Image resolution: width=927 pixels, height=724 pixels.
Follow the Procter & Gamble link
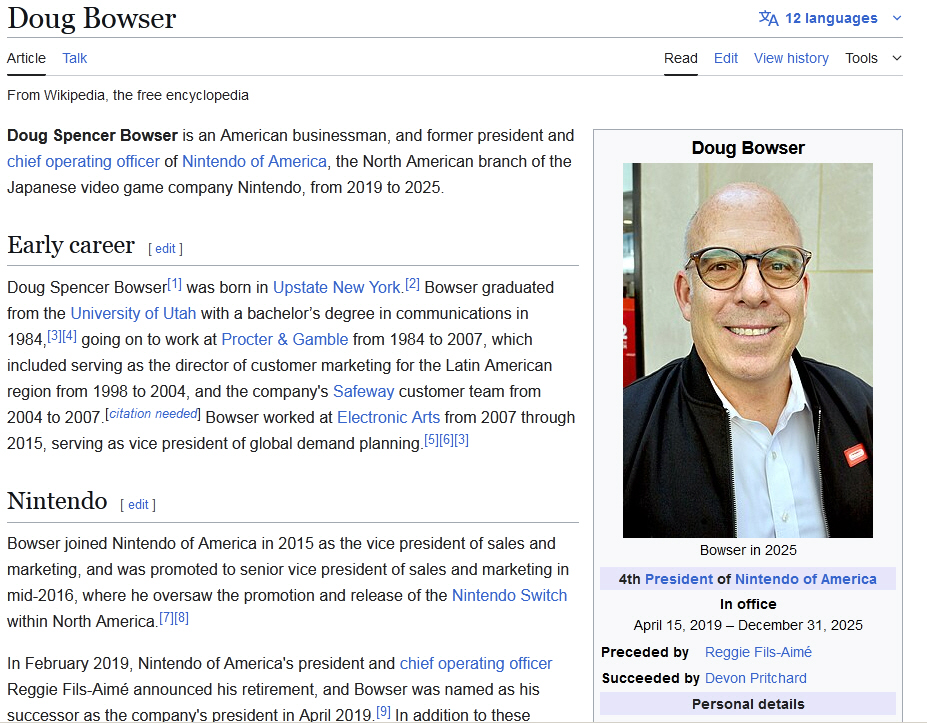pos(284,339)
